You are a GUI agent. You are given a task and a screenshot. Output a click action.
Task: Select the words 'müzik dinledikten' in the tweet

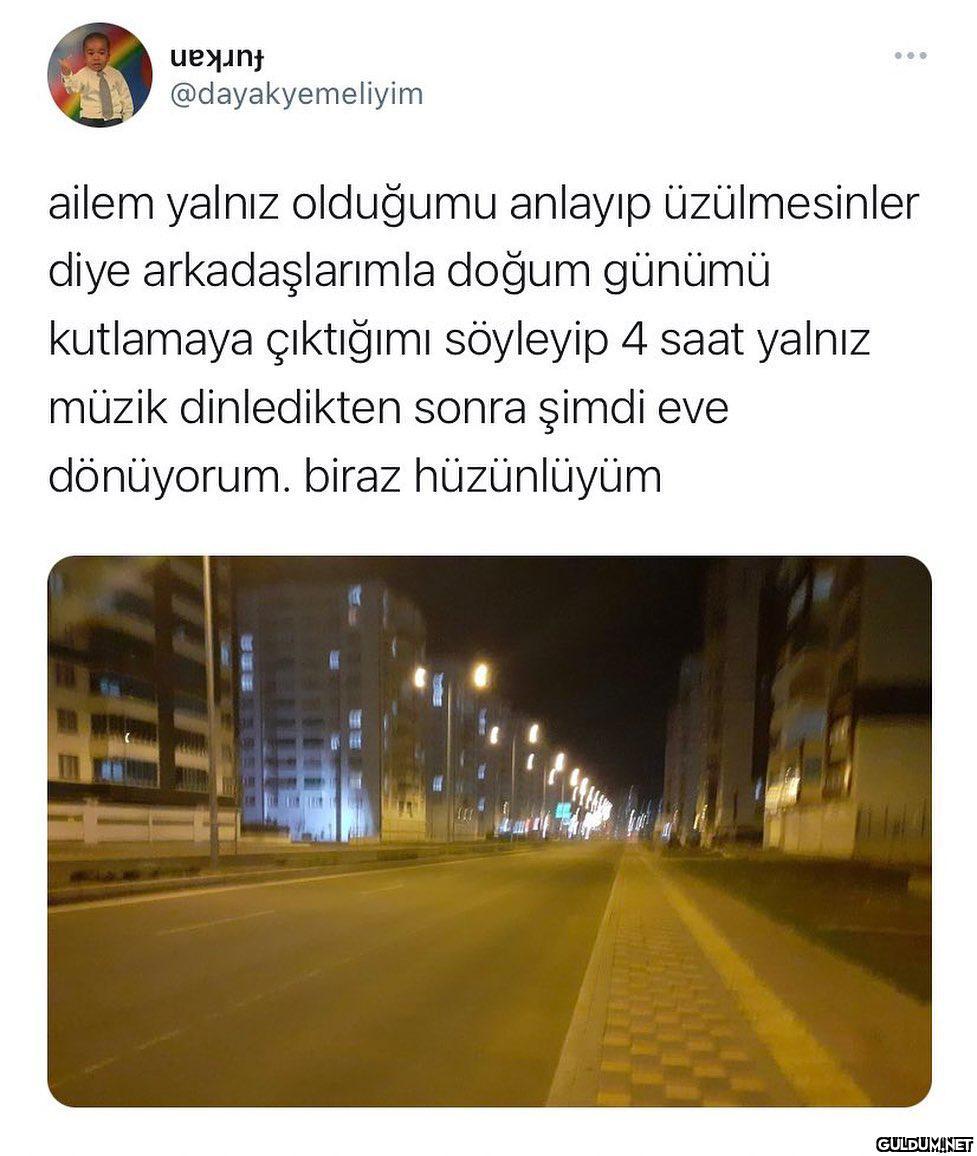point(224,409)
